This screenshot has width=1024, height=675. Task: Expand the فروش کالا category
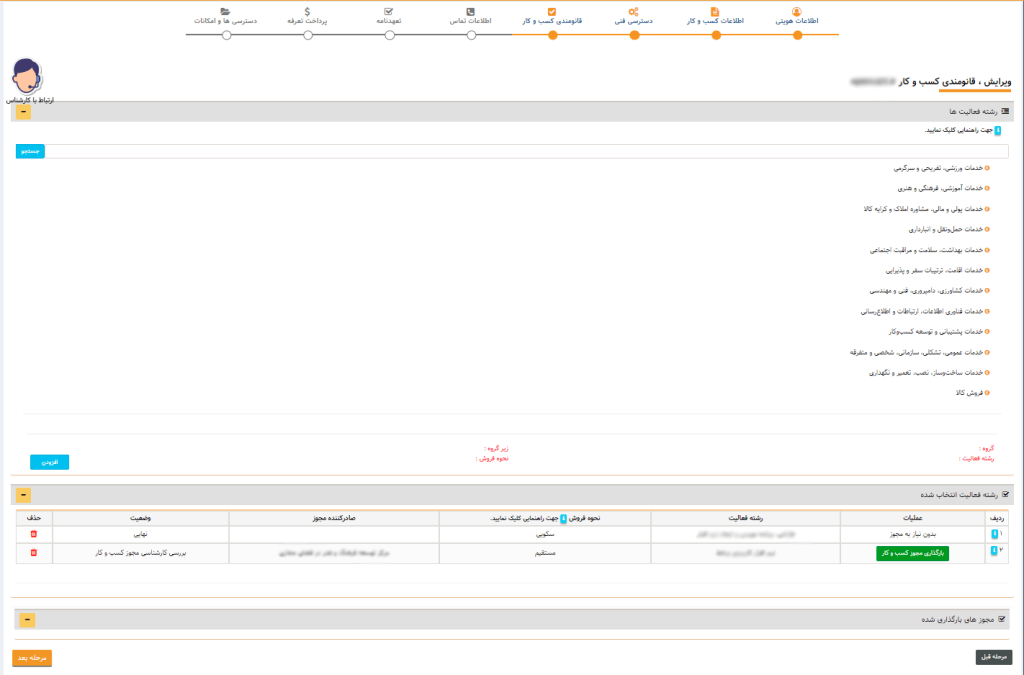[987, 393]
